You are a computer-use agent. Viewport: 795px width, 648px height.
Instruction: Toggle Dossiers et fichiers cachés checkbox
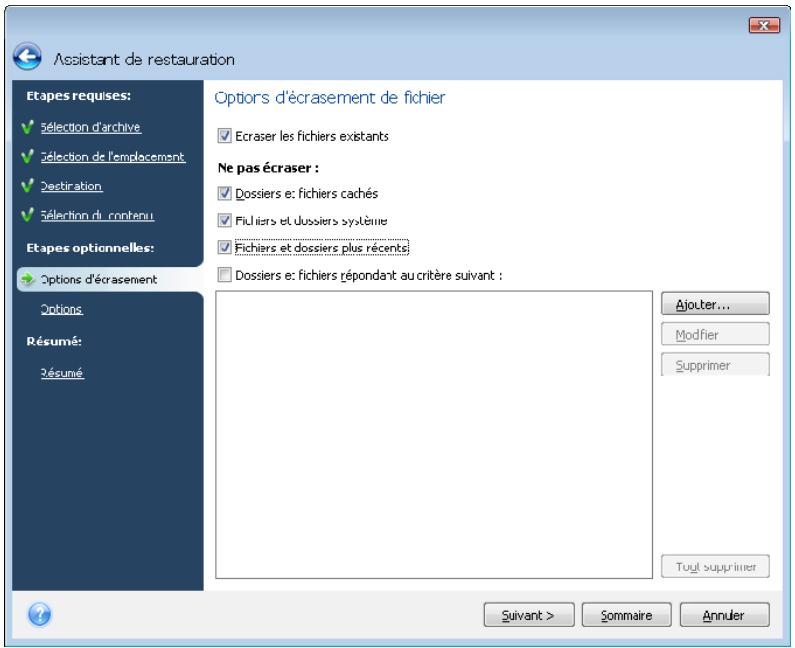(x=224, y=193)
